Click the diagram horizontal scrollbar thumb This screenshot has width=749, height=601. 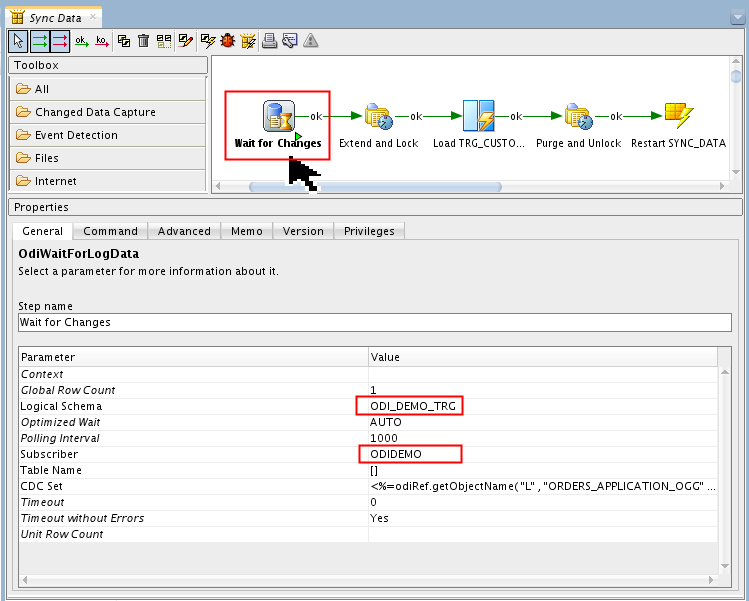tap(375, 187)
